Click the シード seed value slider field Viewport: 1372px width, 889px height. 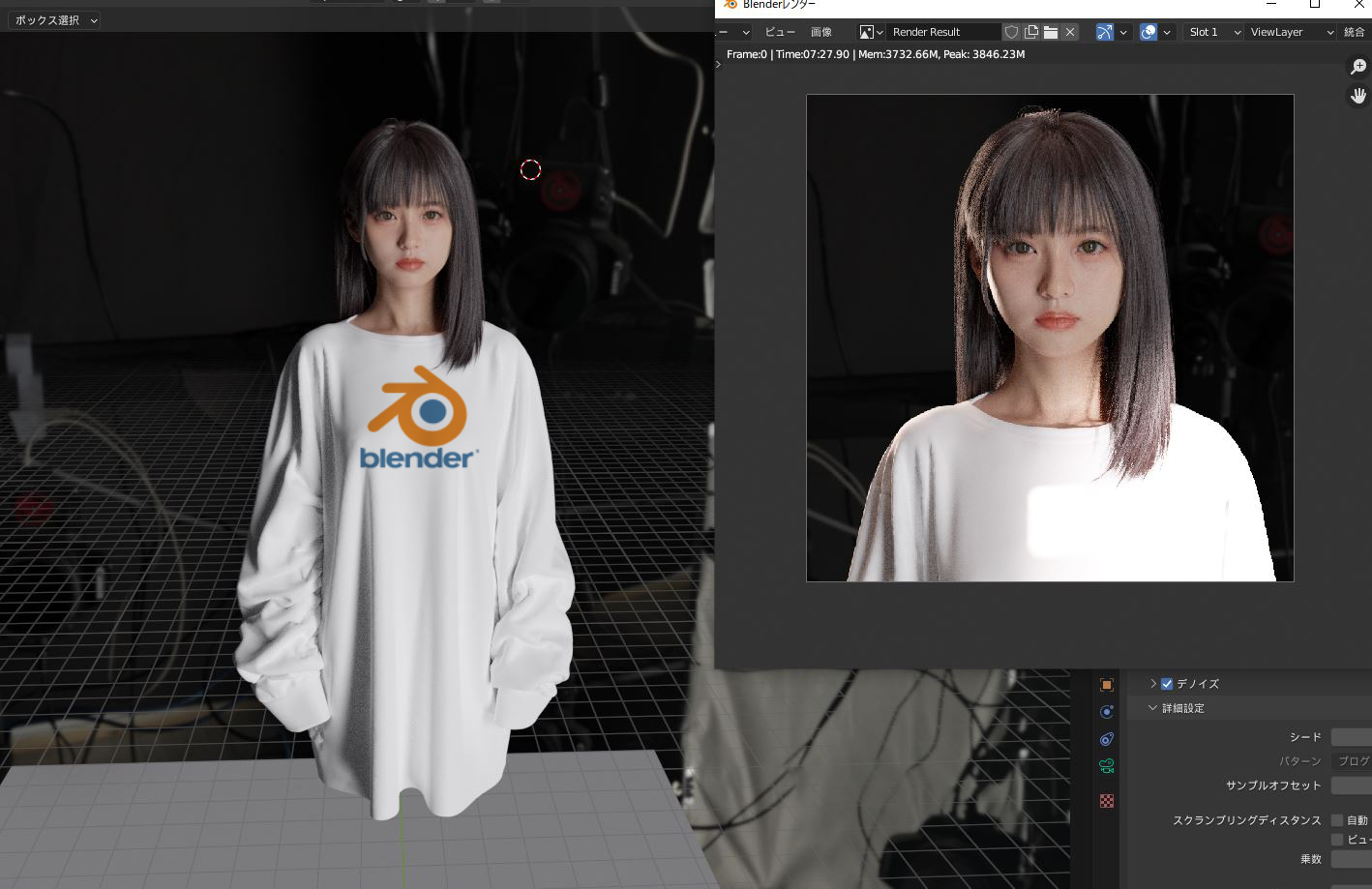point(1355,736)
